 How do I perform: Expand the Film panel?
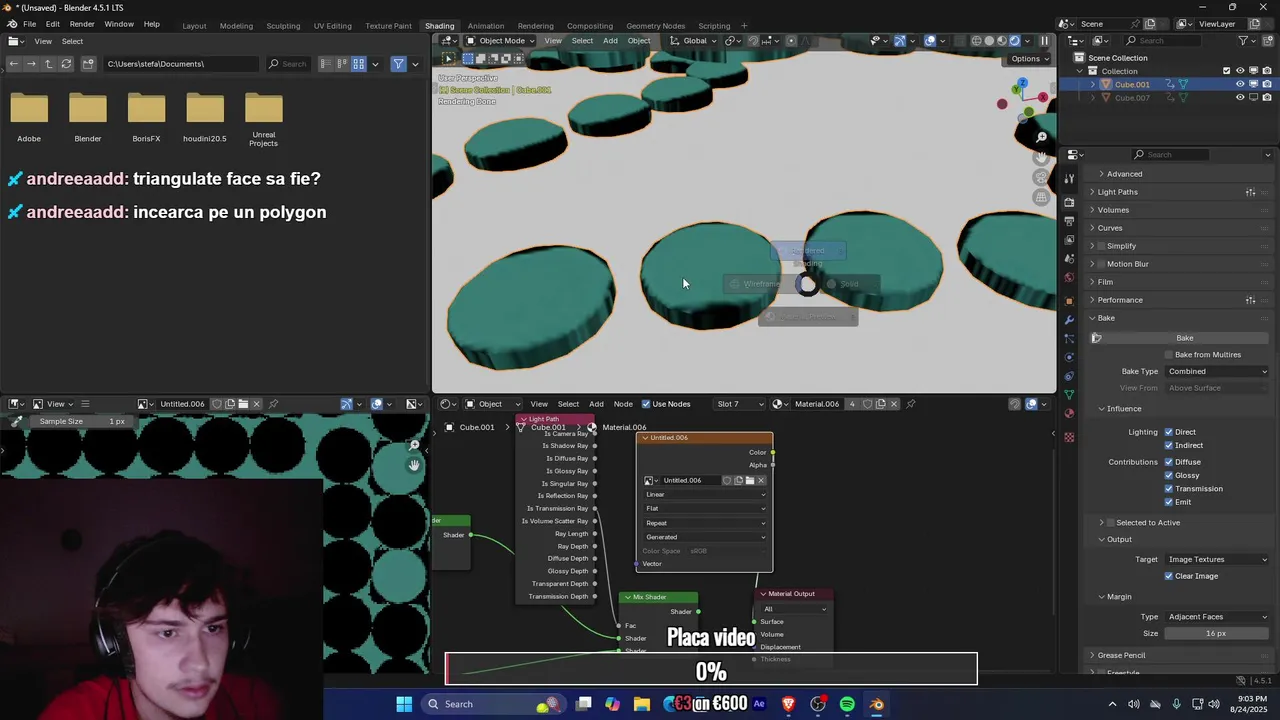pyautogui.click(x=1105, y=282)
